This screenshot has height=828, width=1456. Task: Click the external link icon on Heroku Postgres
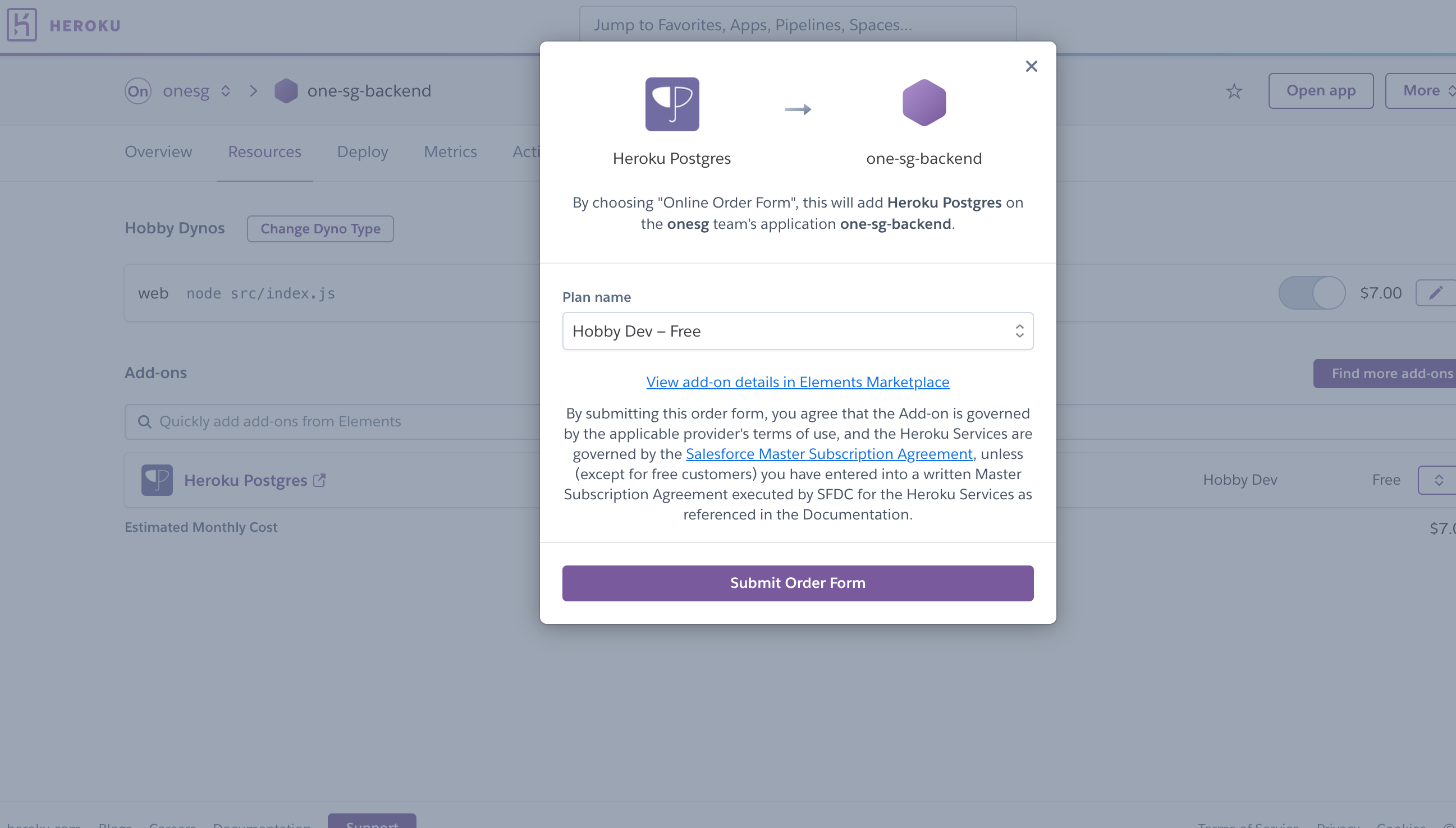[x=321, y=480]
